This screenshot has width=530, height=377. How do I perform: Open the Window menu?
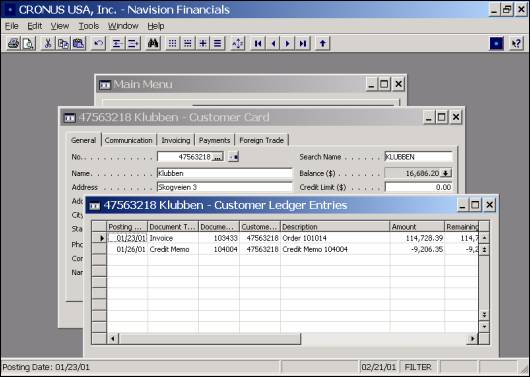tap(123, 26)
